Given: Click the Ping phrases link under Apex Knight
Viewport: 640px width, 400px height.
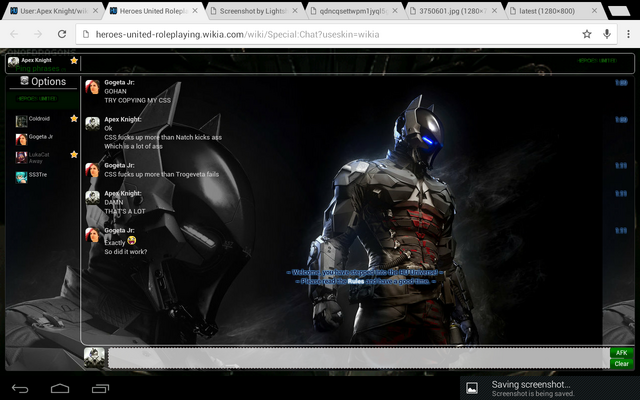Looking at the screenshot, I should (x=37, y=69).
